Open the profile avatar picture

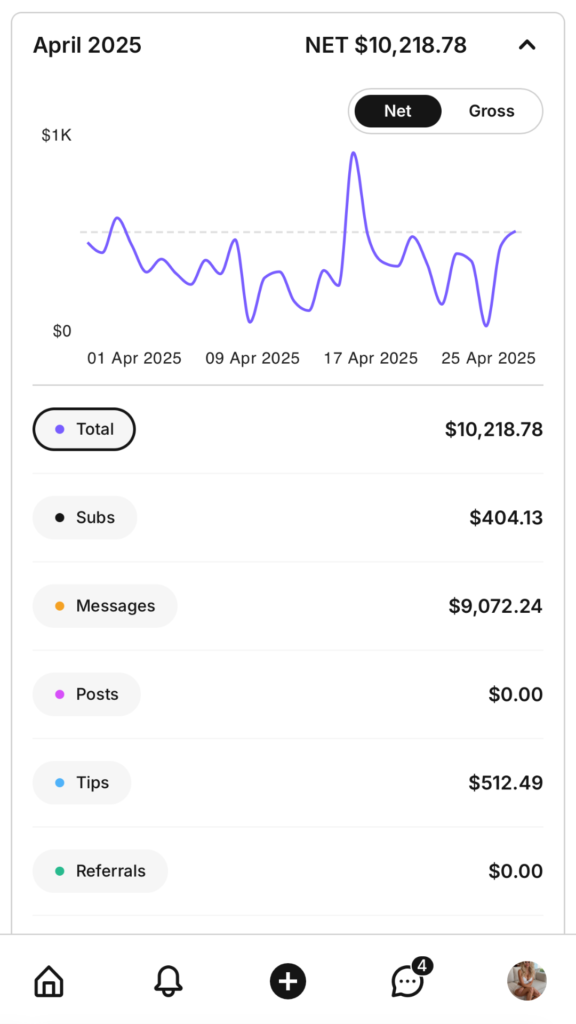[526, 981]
